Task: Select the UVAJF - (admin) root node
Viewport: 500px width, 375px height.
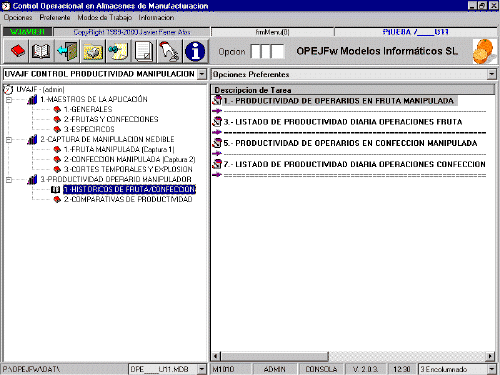Action: 40,89
